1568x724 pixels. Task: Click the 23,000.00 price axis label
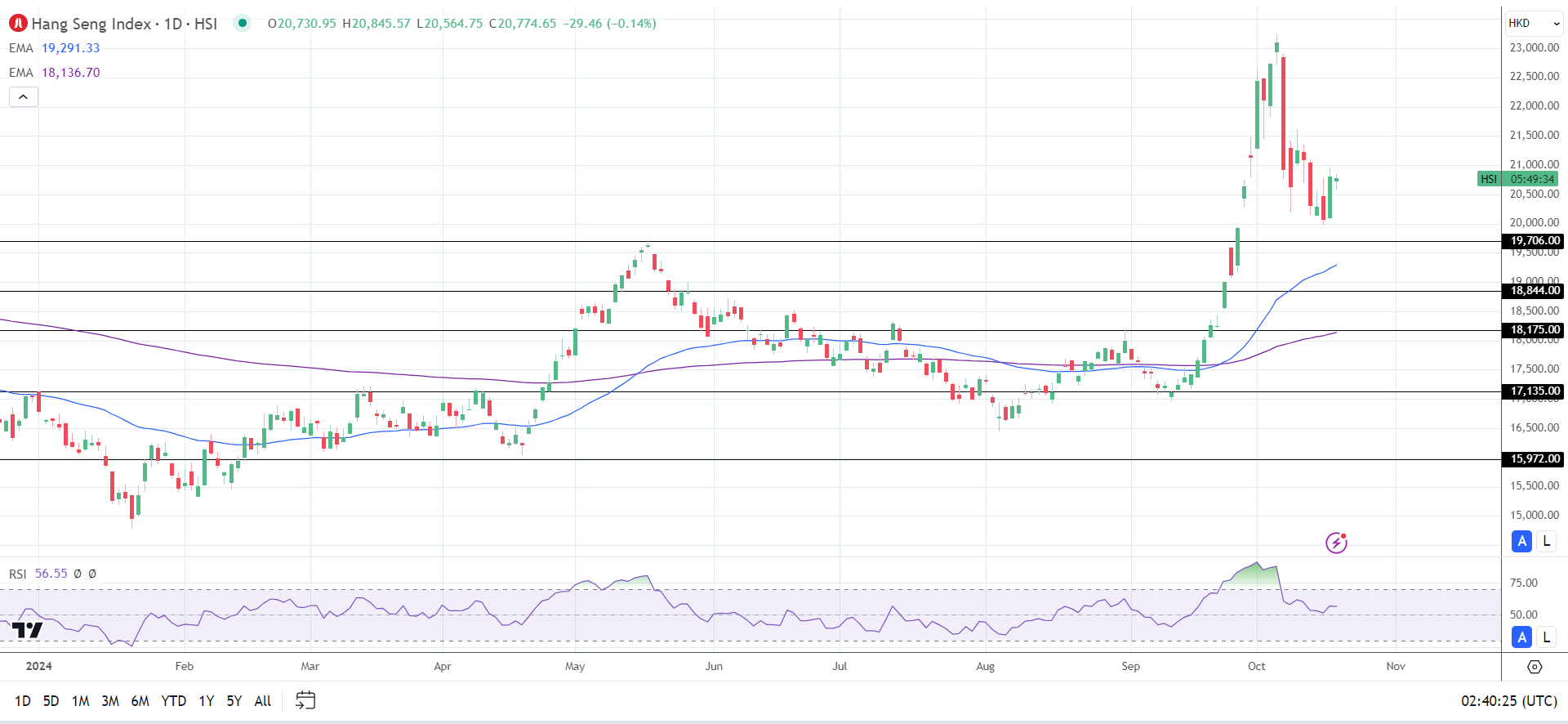coord(1535,47)
